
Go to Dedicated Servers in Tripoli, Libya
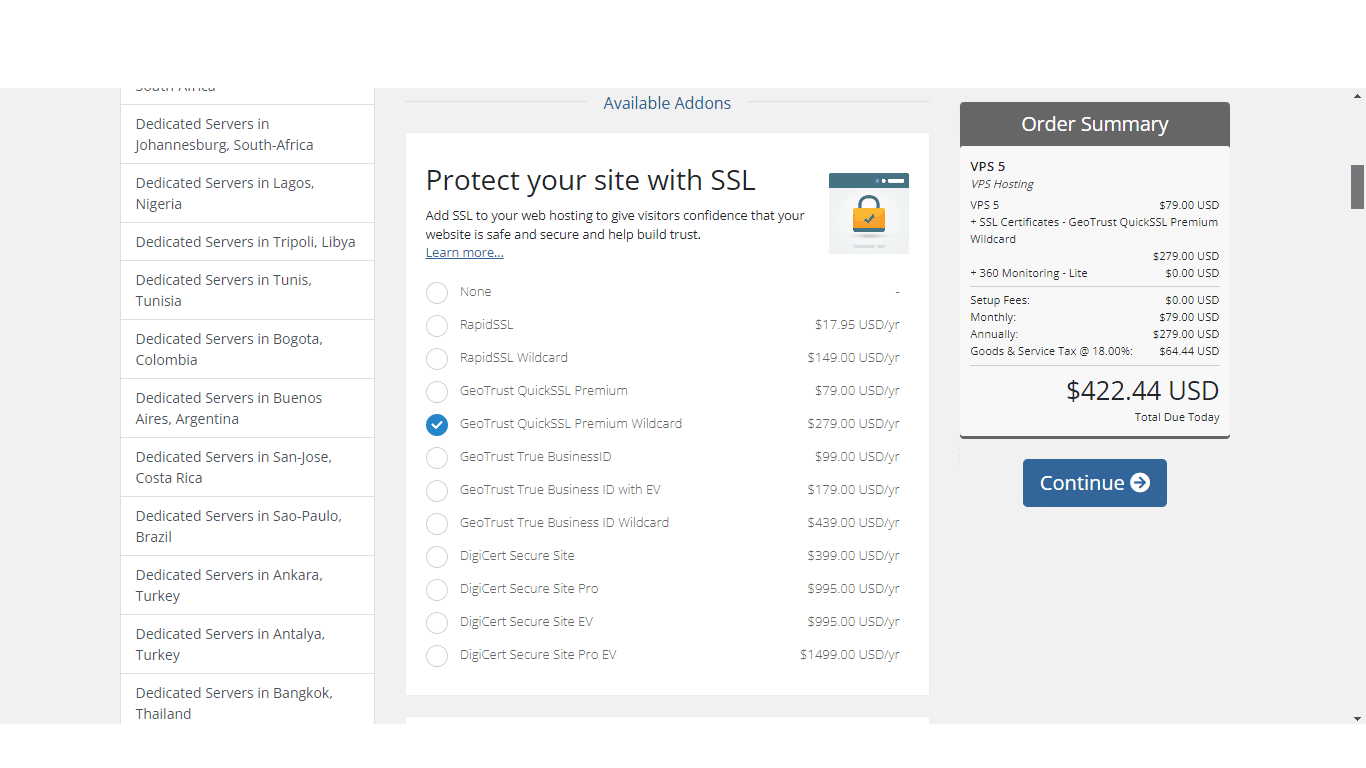point(247,242)
